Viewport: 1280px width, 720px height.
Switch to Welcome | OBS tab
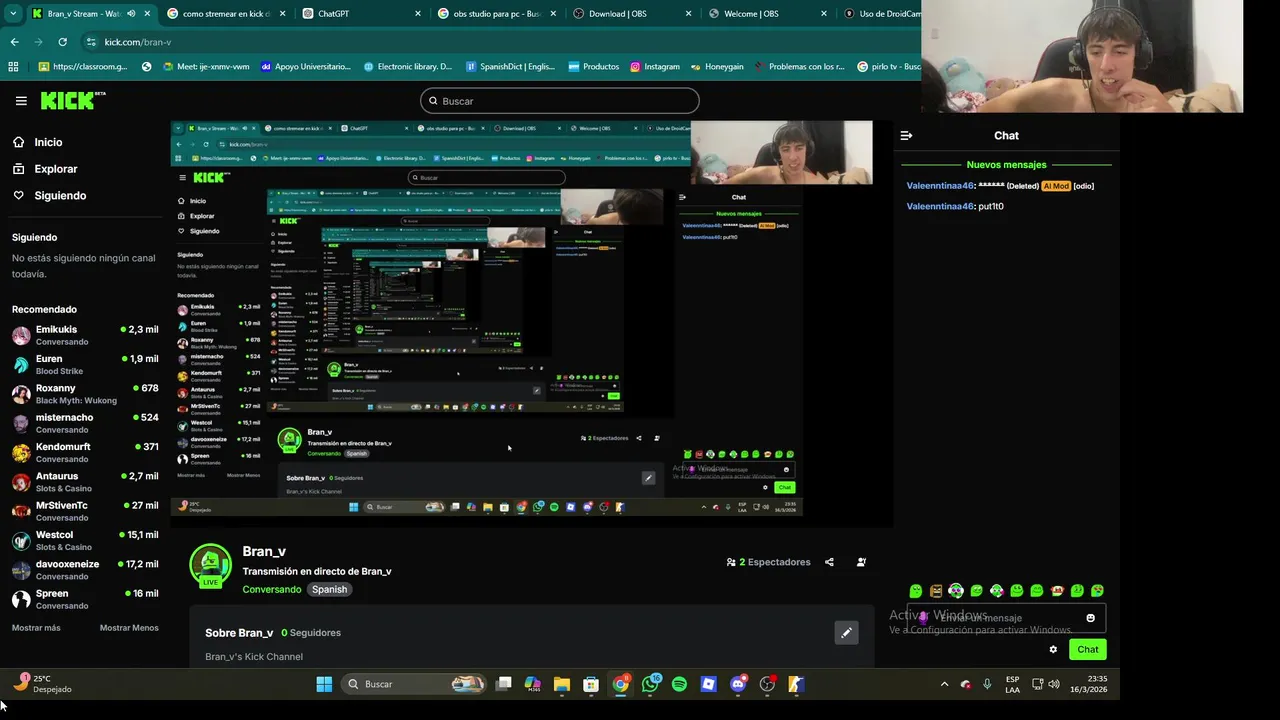click(768, 14)
